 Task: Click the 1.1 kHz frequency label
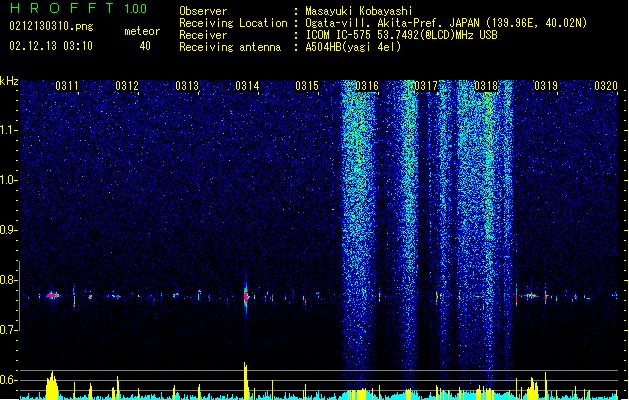9,130
